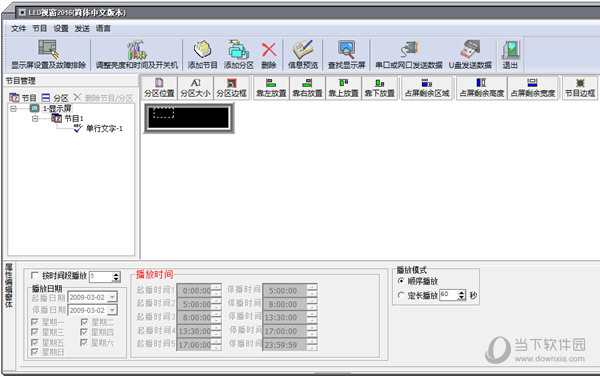The width and height of the screenshot is (600, 377).
Task: Select 1-显示屏 in the tree
Action: pos(57,109)
